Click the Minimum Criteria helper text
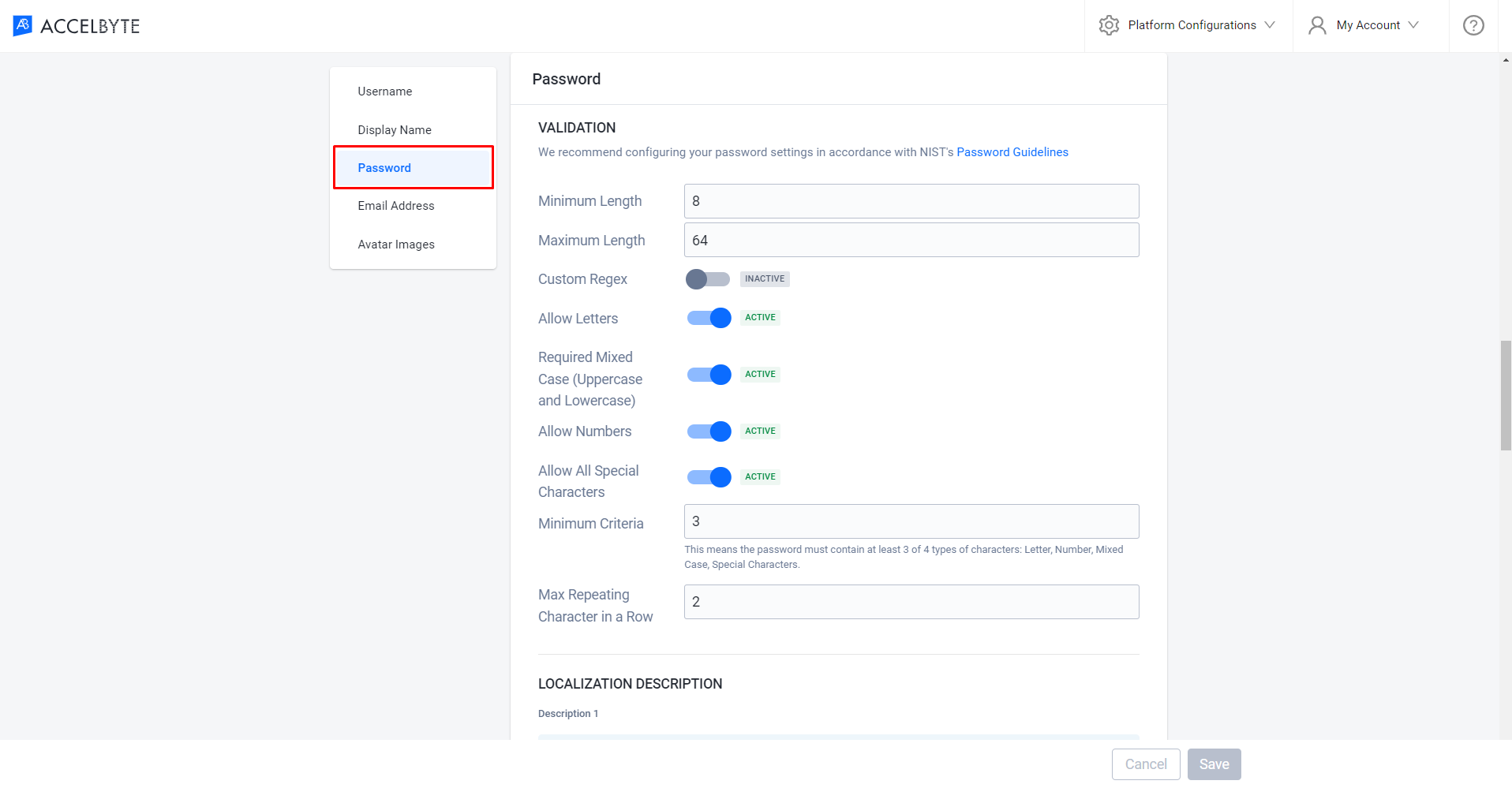 pos(904,557)
